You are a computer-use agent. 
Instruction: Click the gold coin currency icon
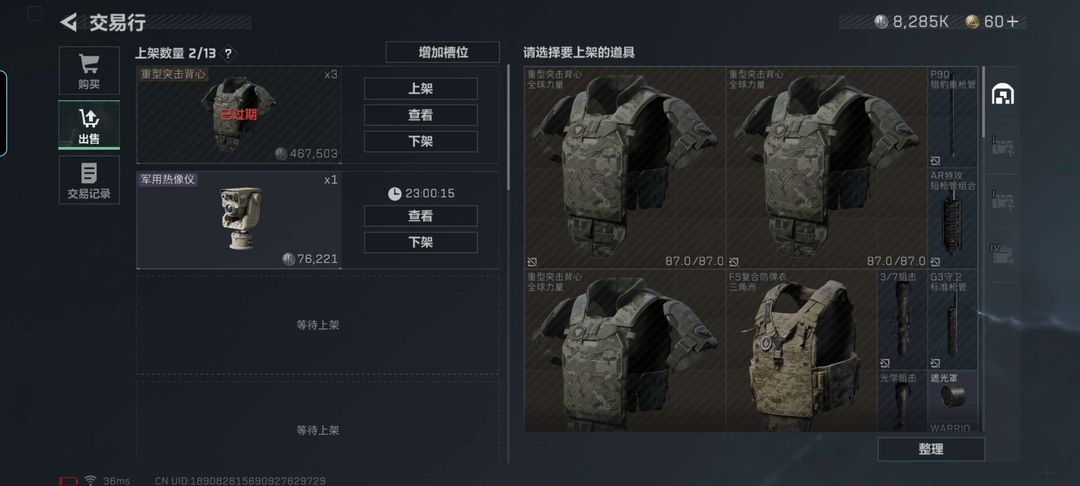[x=972, y=22]
